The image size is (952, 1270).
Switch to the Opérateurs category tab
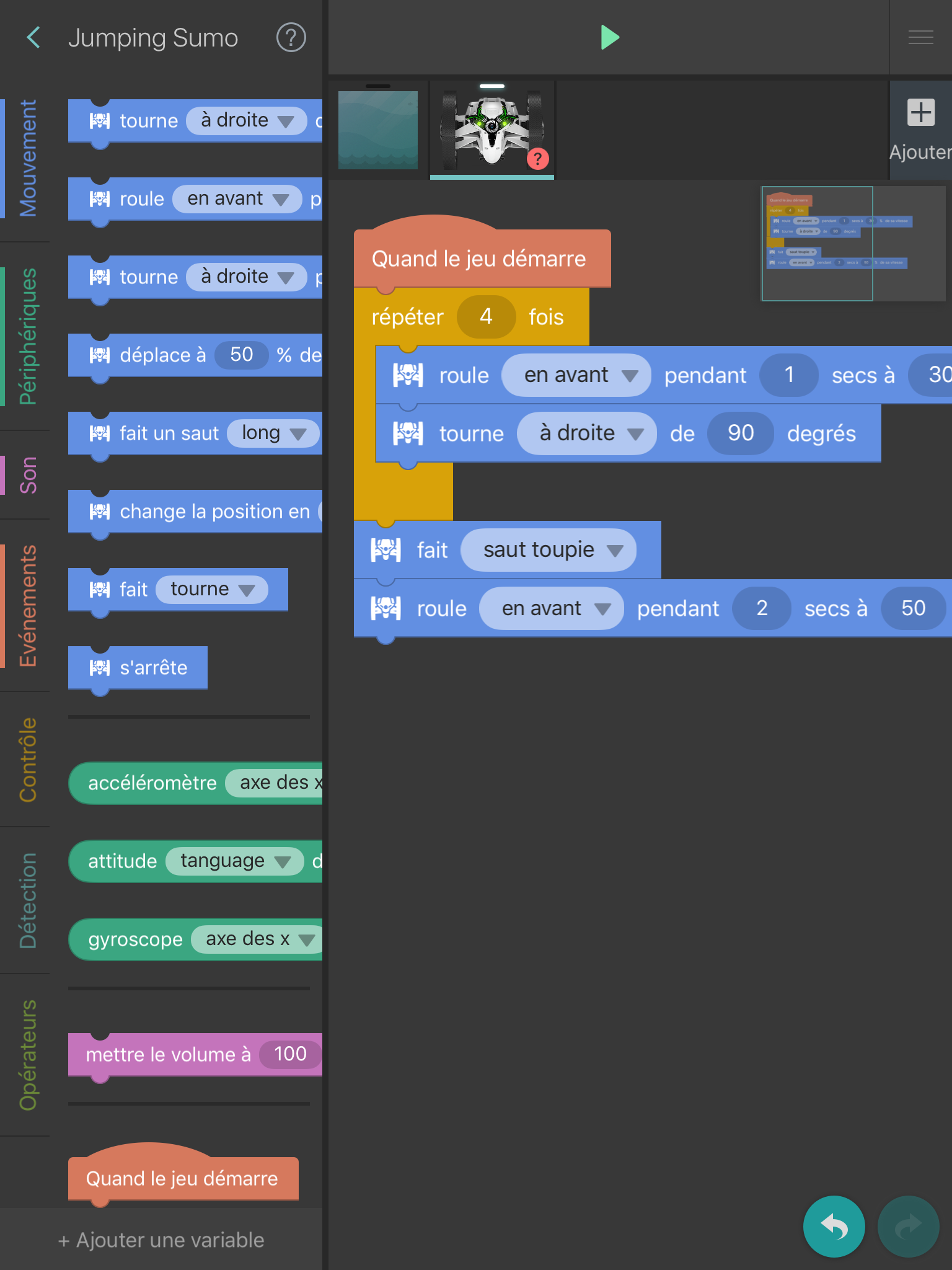click(x=28, y=1054)
